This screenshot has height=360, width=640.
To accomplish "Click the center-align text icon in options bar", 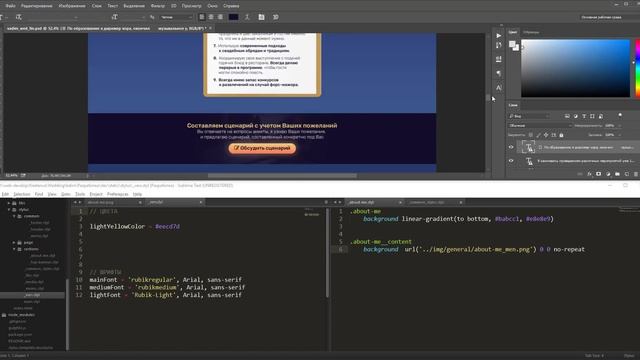I will coord(211,17).
